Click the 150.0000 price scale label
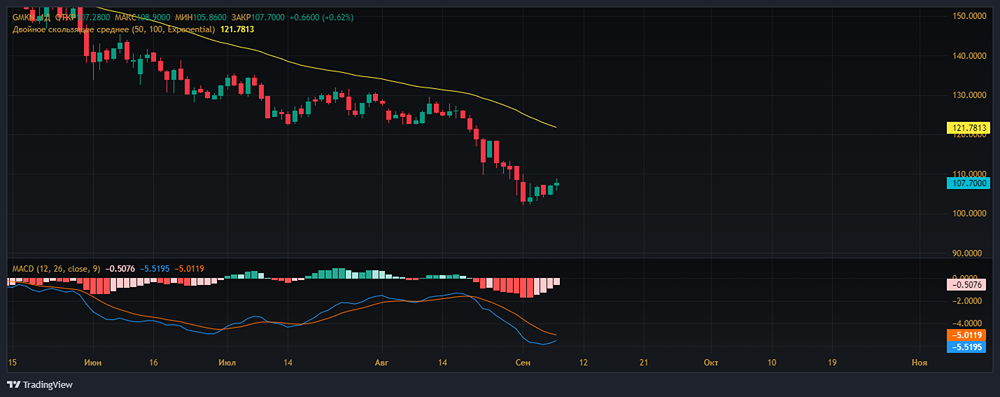Screen dimensions: 1000x397 click(968, 15)
